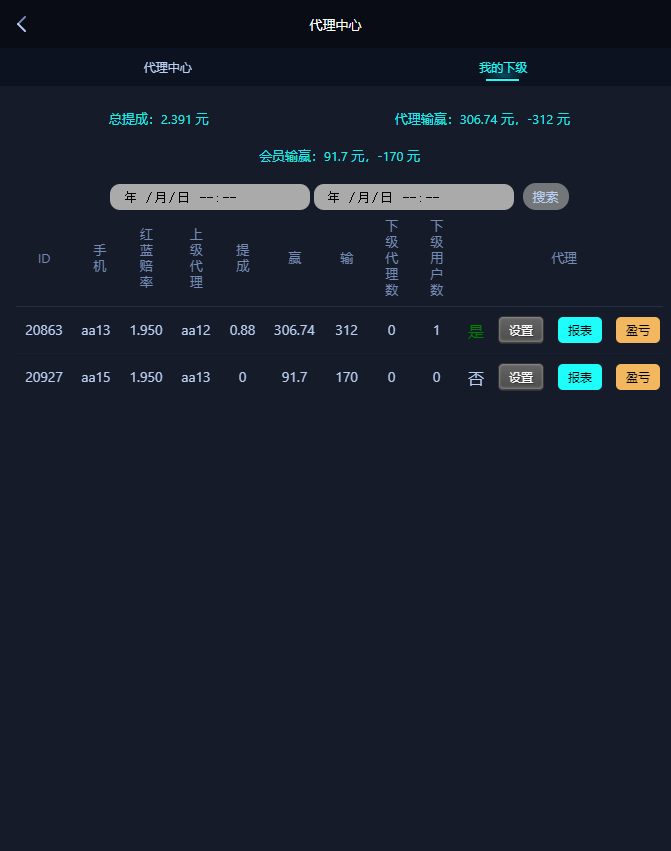Click the 否 agent status for aa15
Viewport: 671px width, 851px height.
click(476, 378)
